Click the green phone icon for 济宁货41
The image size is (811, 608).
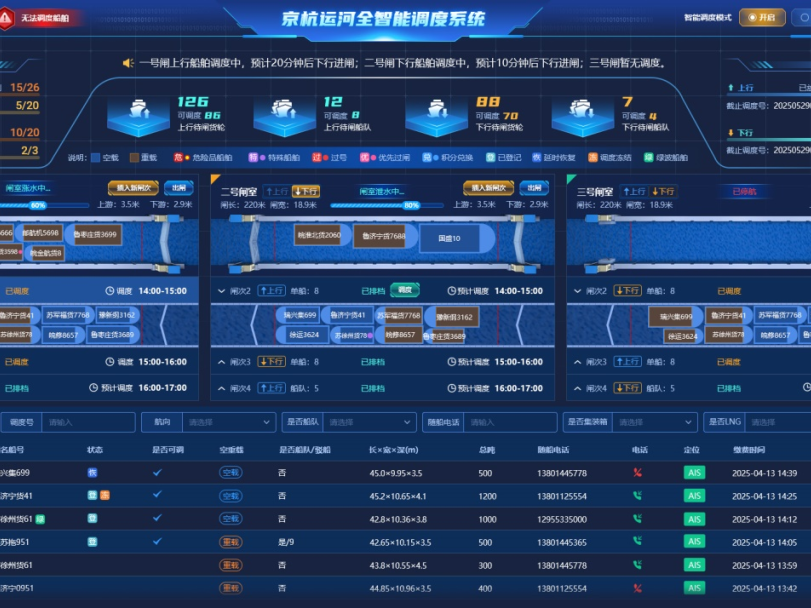[x=637, y=496]
